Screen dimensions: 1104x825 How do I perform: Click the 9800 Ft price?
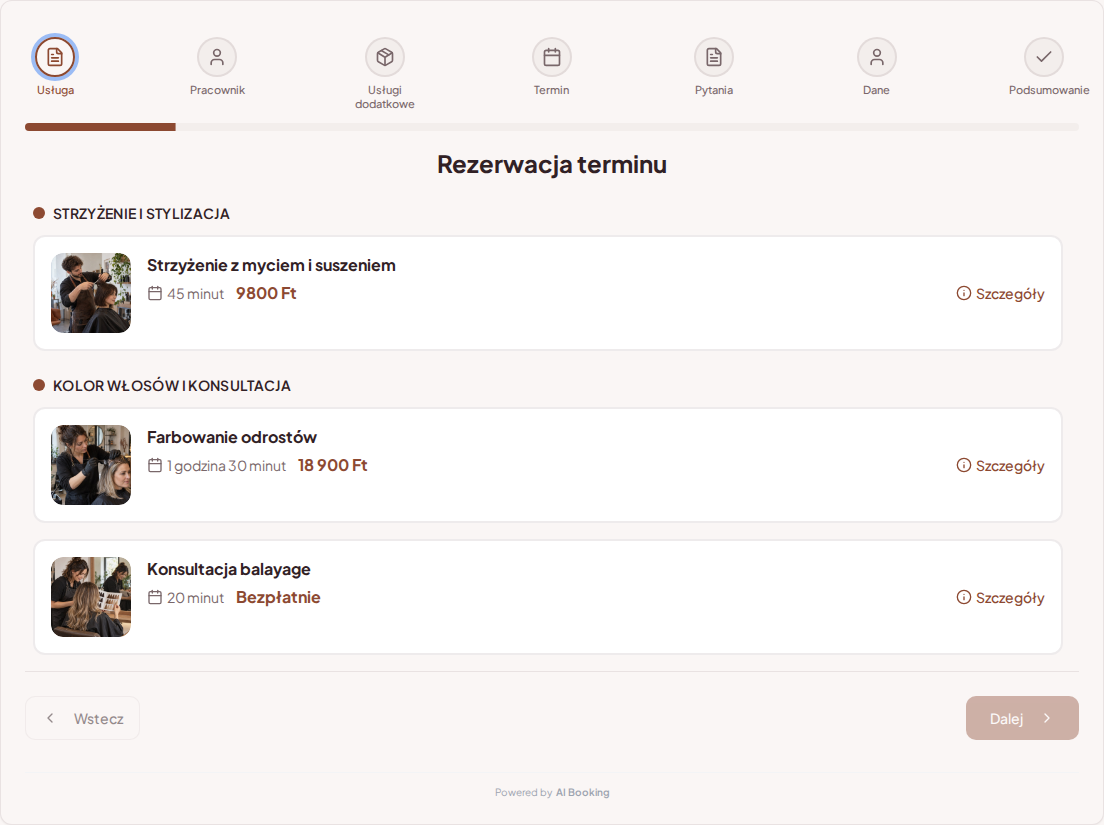point(266,294)
